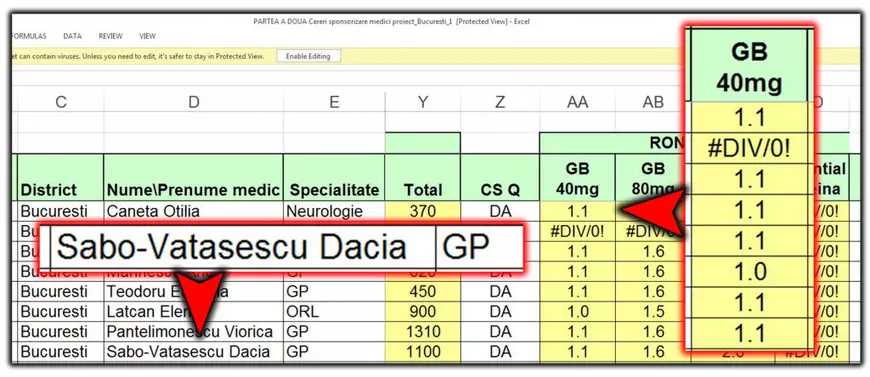Select column AB header

tap(652, 102)
